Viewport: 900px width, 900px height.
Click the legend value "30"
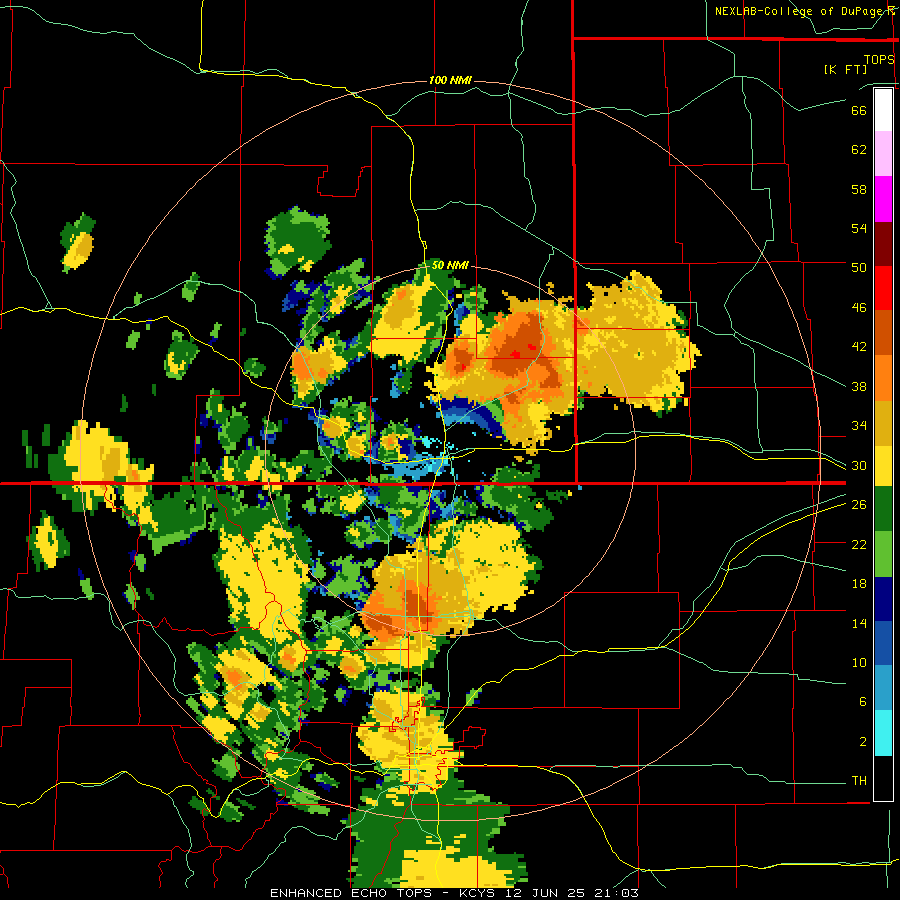(x=859, y=465)
